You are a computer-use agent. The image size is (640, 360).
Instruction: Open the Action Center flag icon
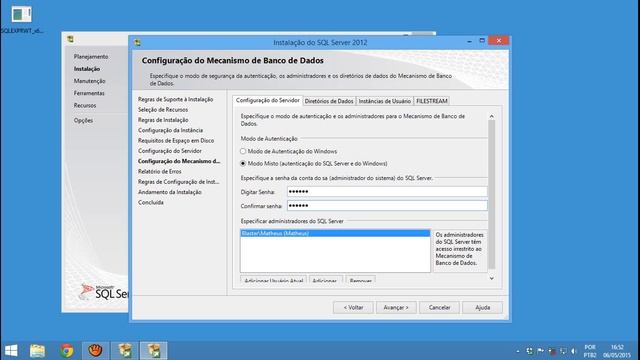(540, 351)
